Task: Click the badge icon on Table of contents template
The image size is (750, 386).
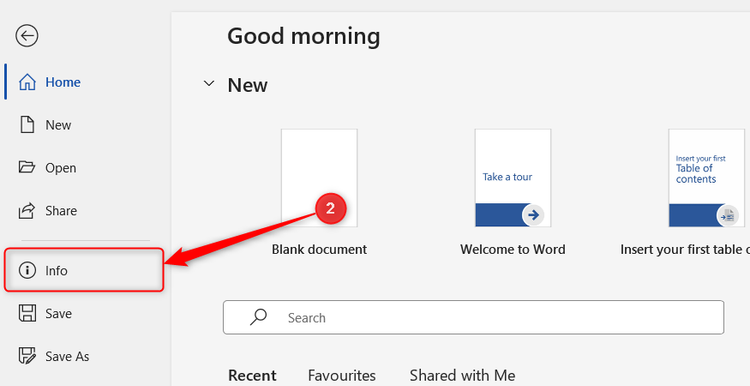Action: 728,216
